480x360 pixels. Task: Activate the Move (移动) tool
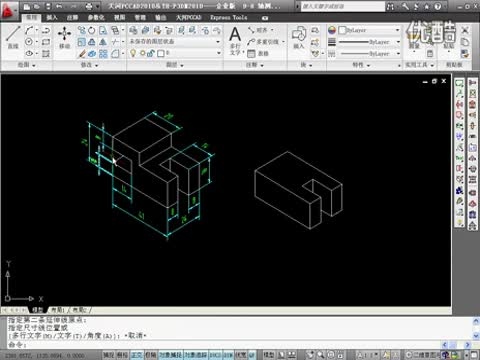[64, 37]
